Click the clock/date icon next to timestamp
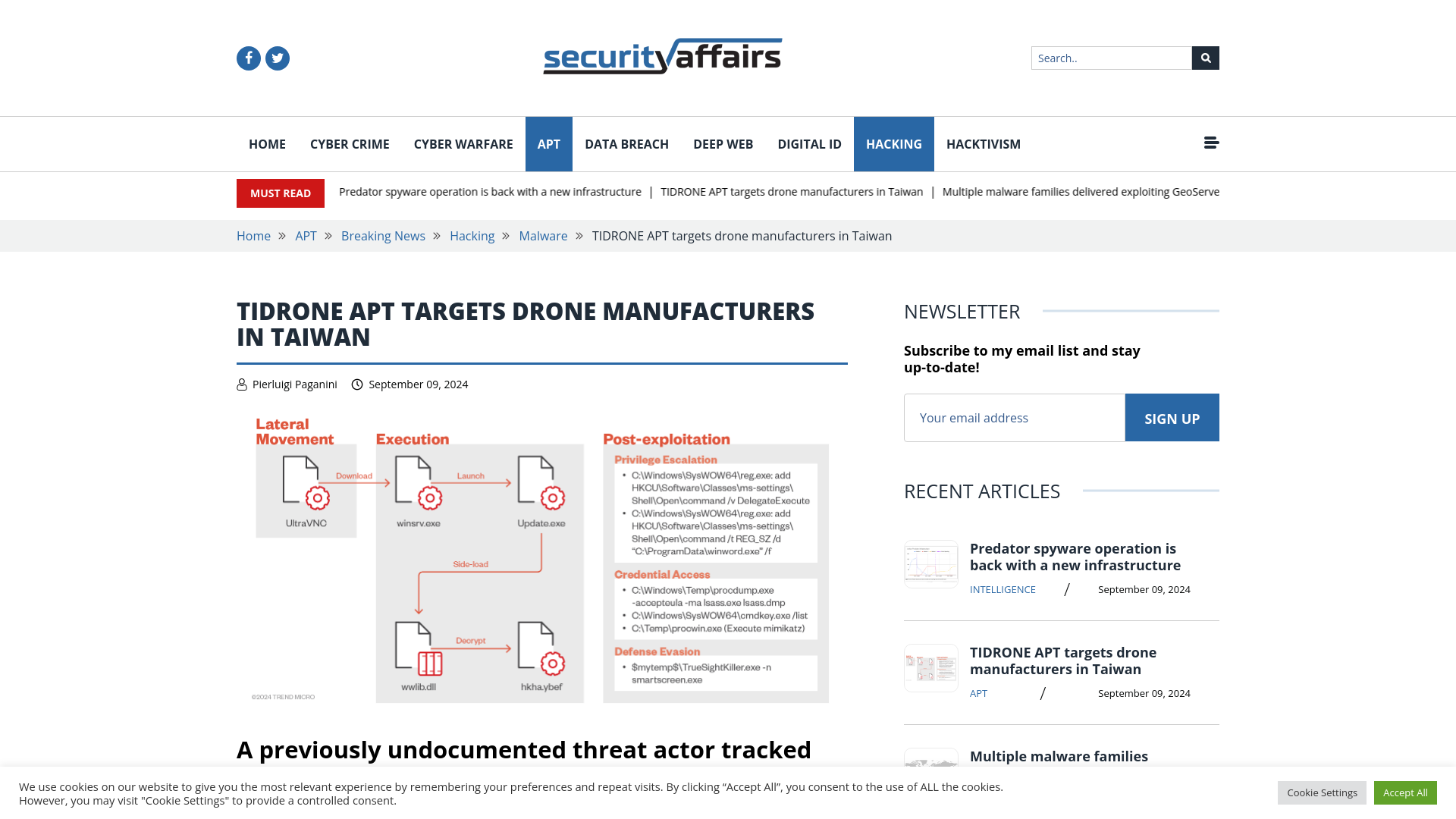 [357, 384]
